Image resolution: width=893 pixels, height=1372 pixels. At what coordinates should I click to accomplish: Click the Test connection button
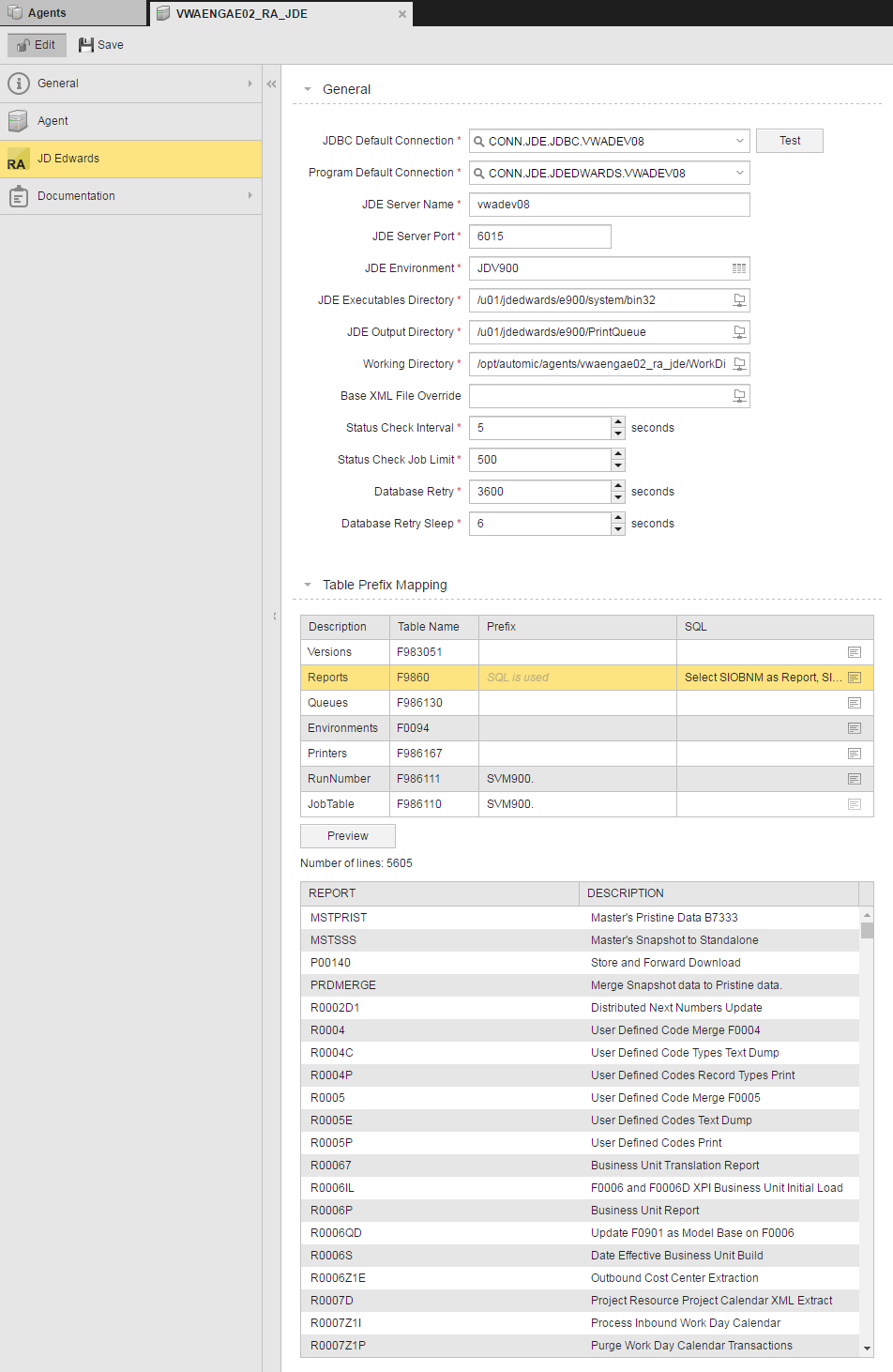790,141
